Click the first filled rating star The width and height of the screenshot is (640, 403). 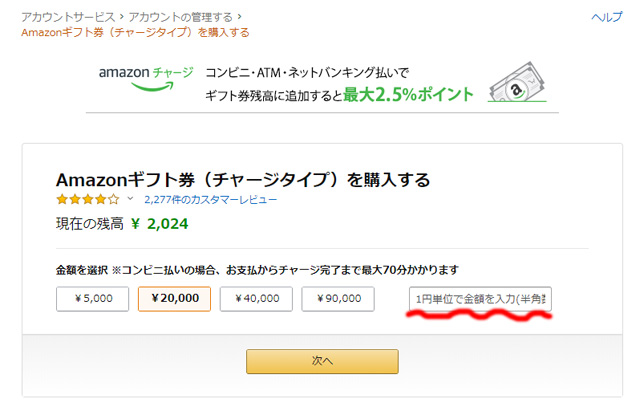pos(63,199)
